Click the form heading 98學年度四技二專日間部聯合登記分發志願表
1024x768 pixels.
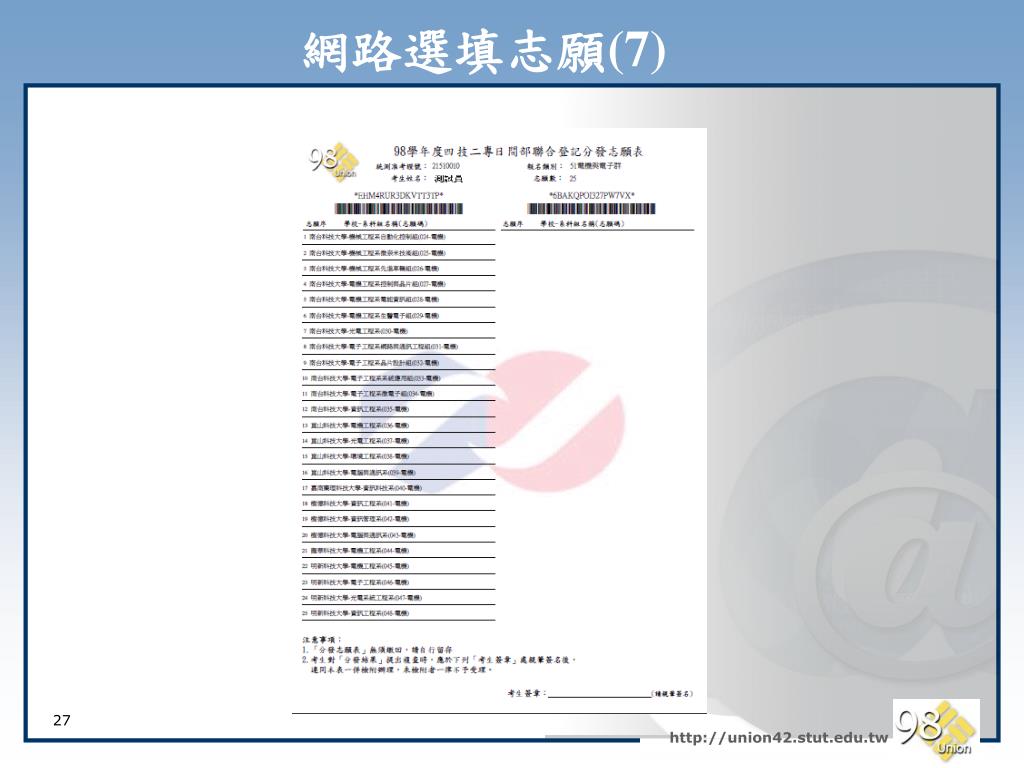518,152
